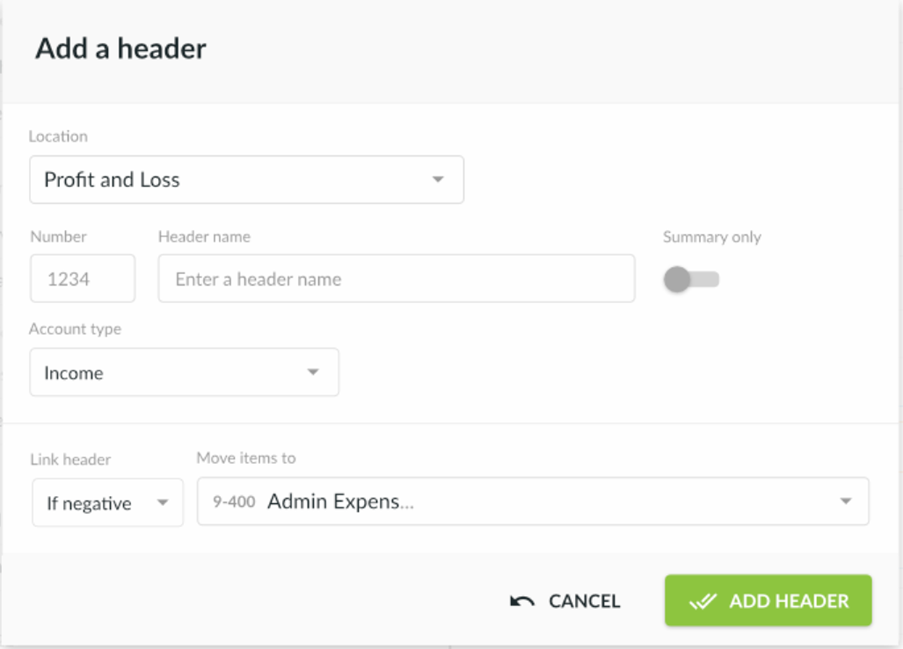This screenshot has width=903, height=649.
Task: Toggle the Summary only switch
Action: click(x=690, y=279)
